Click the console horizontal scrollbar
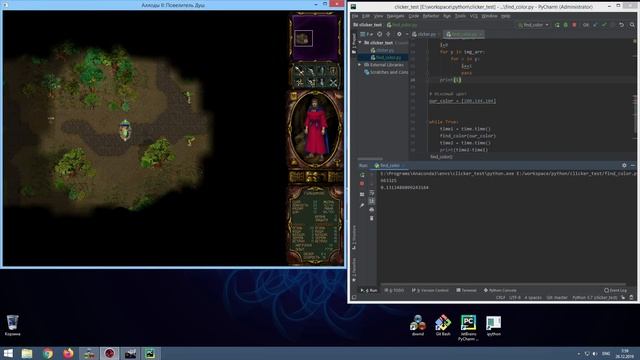This screenshot has width=640, height=360. (x=503, y=284)
